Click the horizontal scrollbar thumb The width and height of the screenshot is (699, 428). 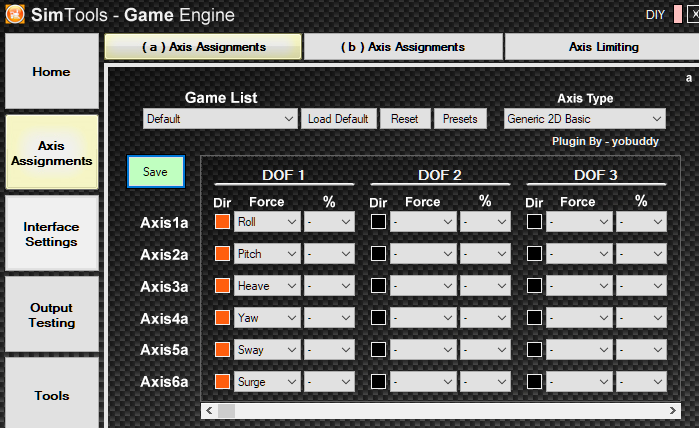[226, 411]
